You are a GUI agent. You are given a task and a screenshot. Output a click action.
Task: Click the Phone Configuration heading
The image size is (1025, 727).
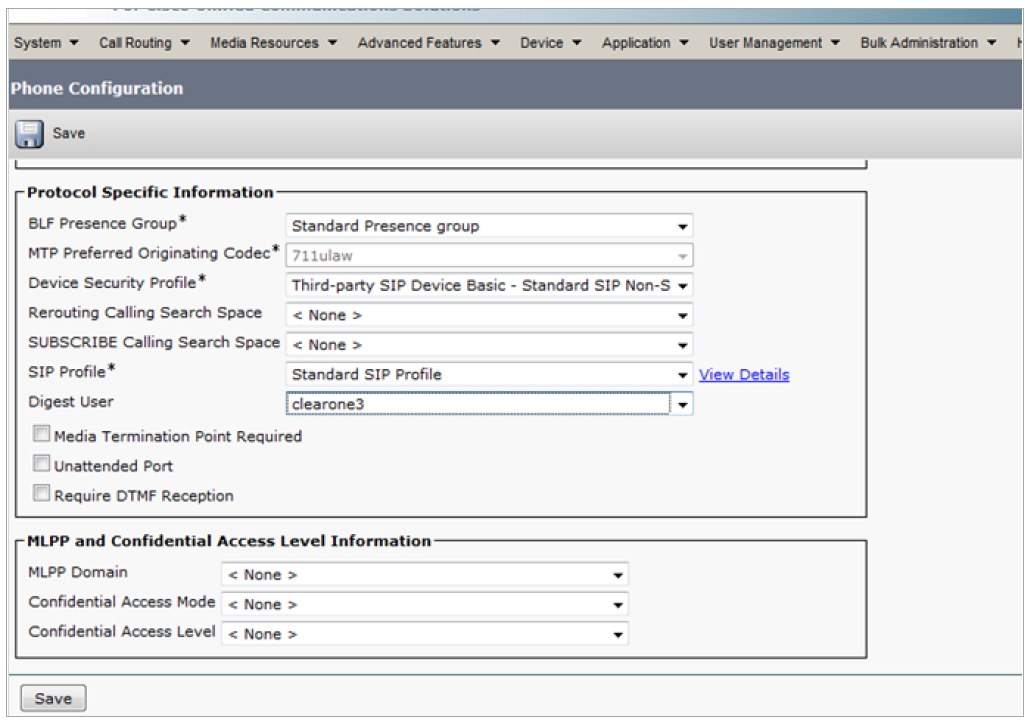click(x=97, y=88)
